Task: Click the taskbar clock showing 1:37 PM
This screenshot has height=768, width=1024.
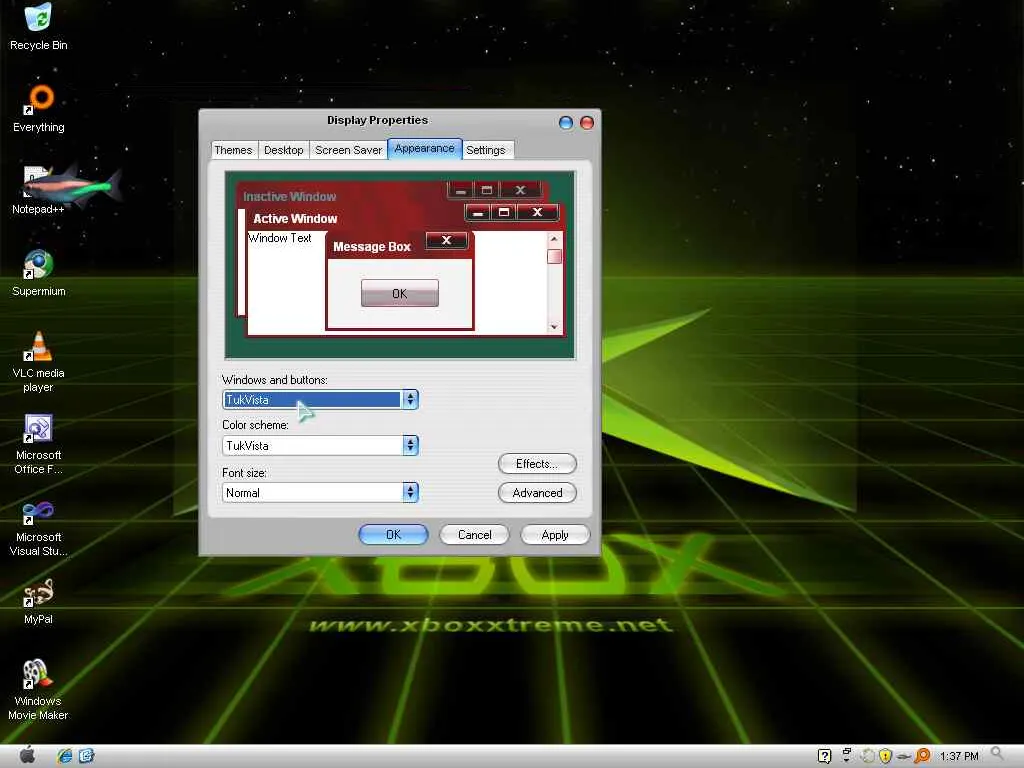Action: coord(959,756)
